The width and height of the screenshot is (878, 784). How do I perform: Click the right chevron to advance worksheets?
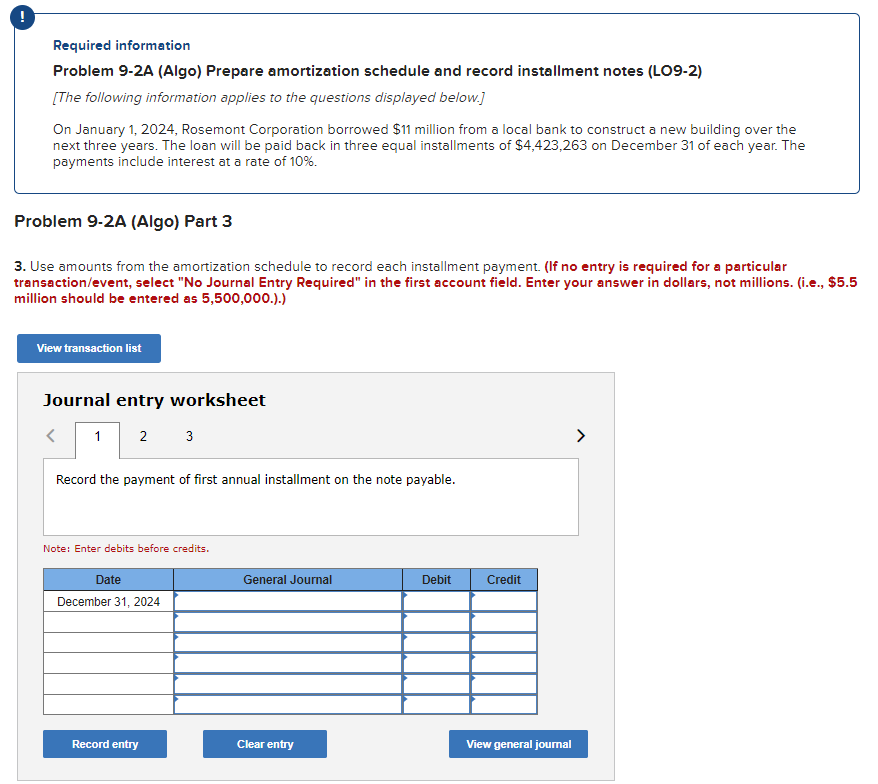(x=581, y=435)
